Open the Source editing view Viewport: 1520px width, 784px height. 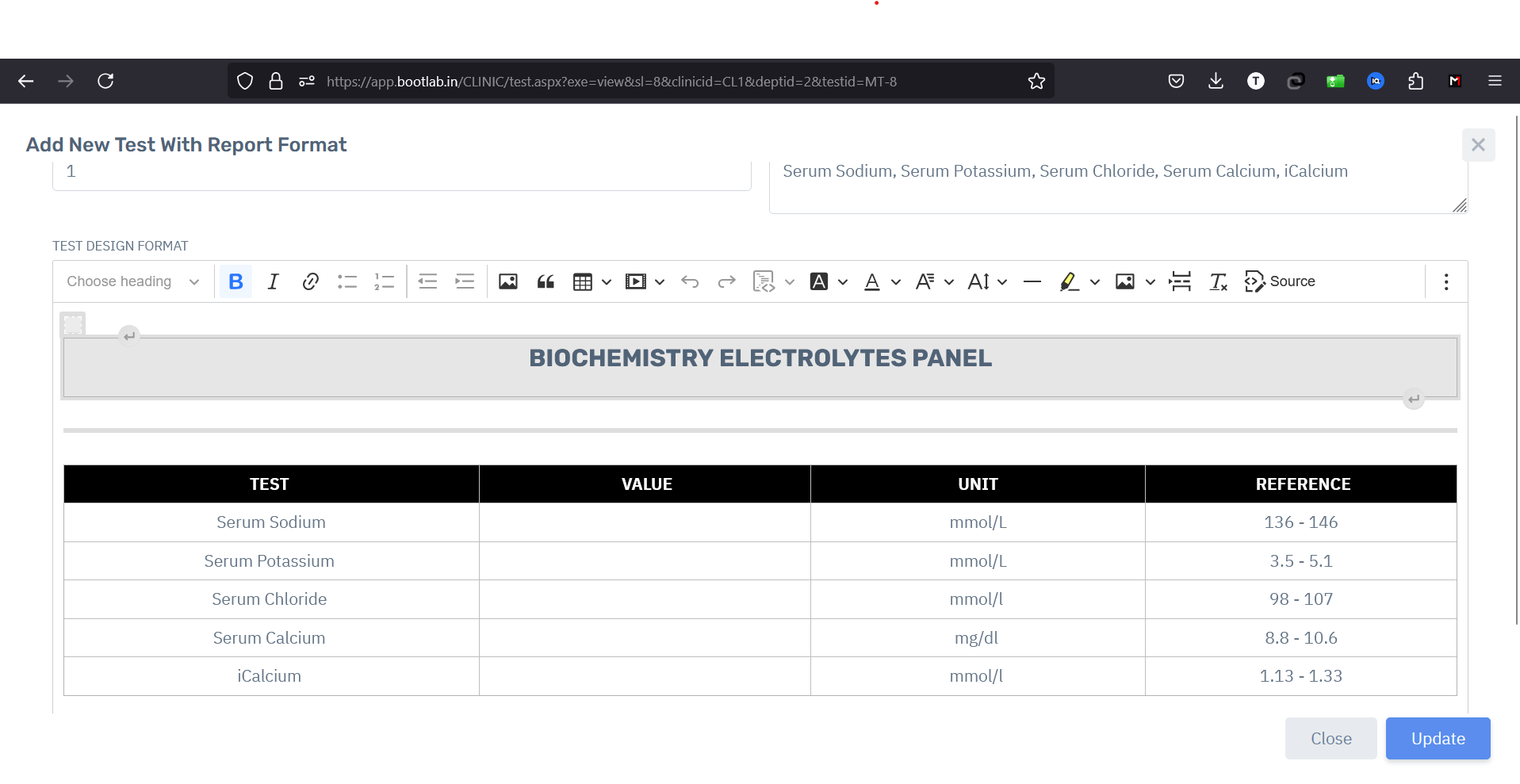click(1279, 281)
